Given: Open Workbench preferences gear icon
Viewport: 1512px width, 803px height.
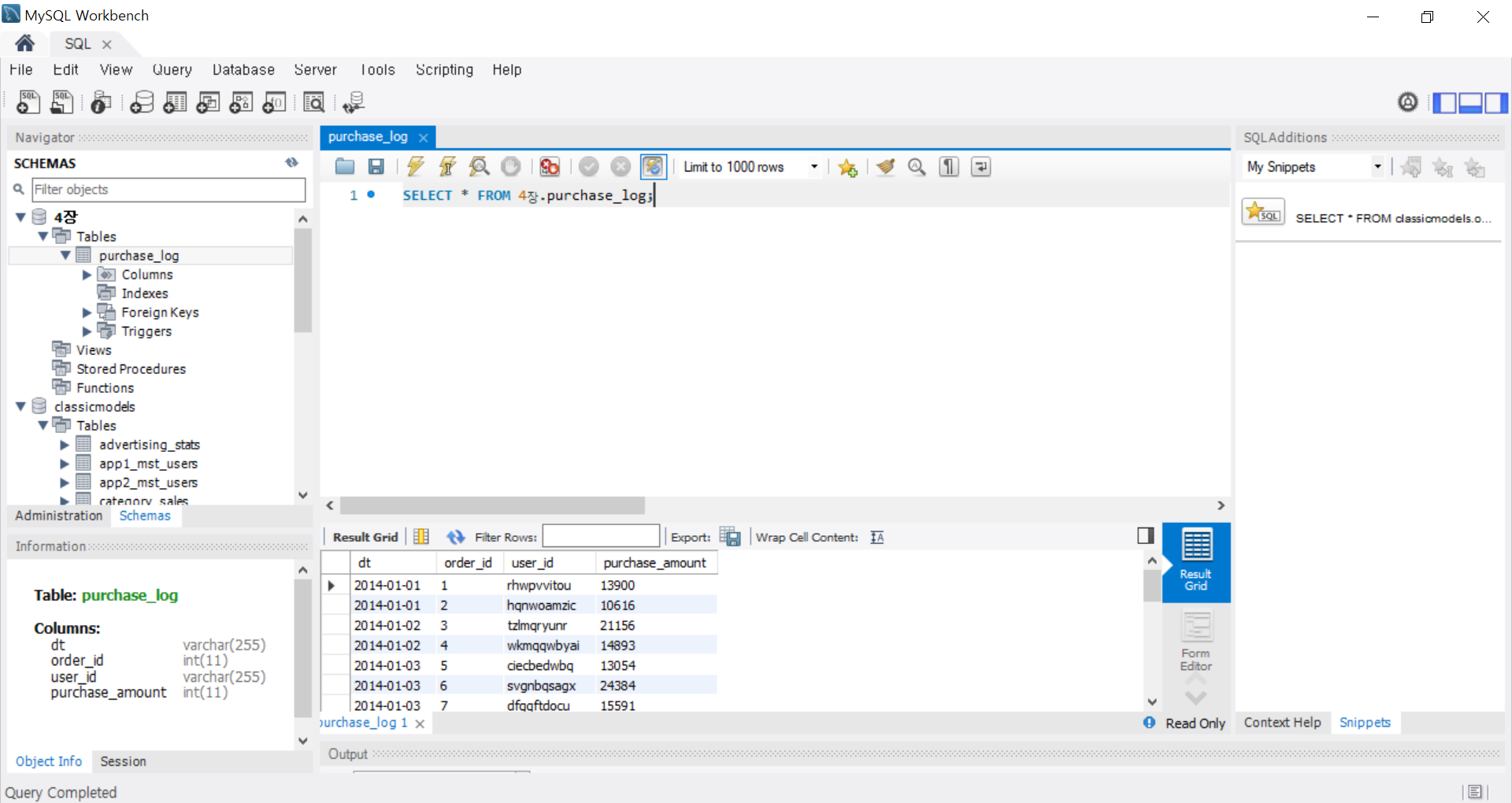Looking at the screenshot, I should [1408, 102].
